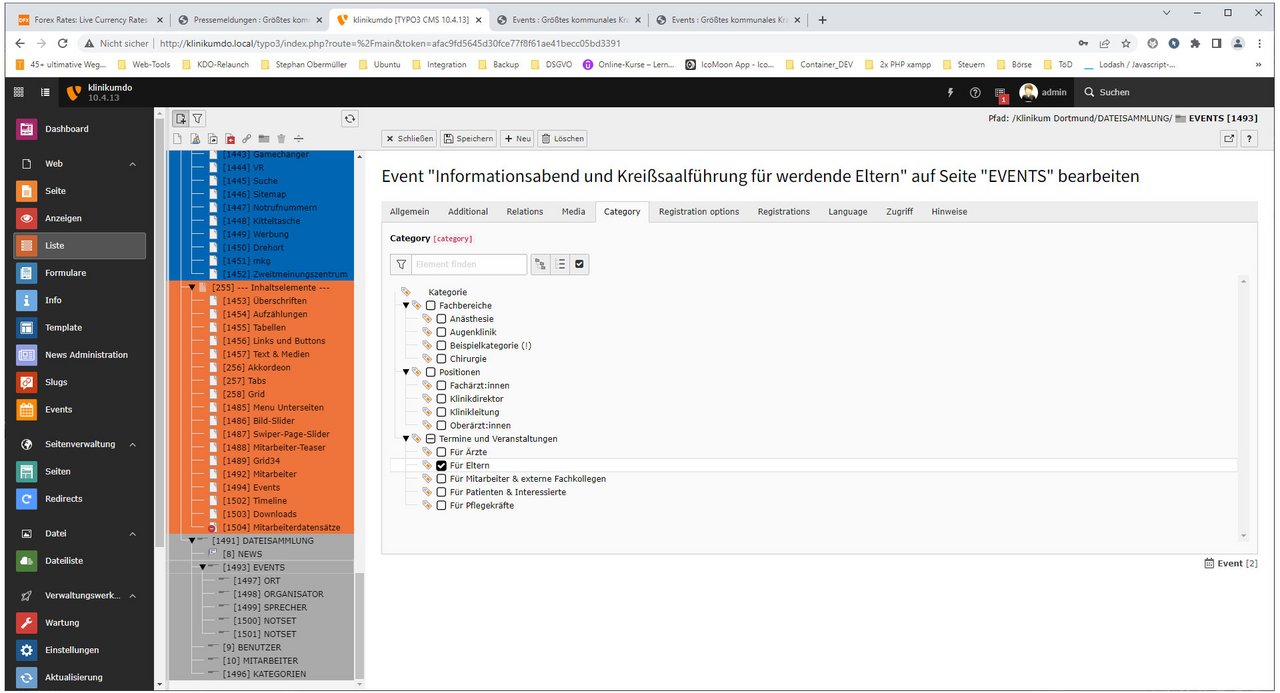Collapse Termine und Veranstaltungen branch
1280x693 pixels.
[406, 439]
